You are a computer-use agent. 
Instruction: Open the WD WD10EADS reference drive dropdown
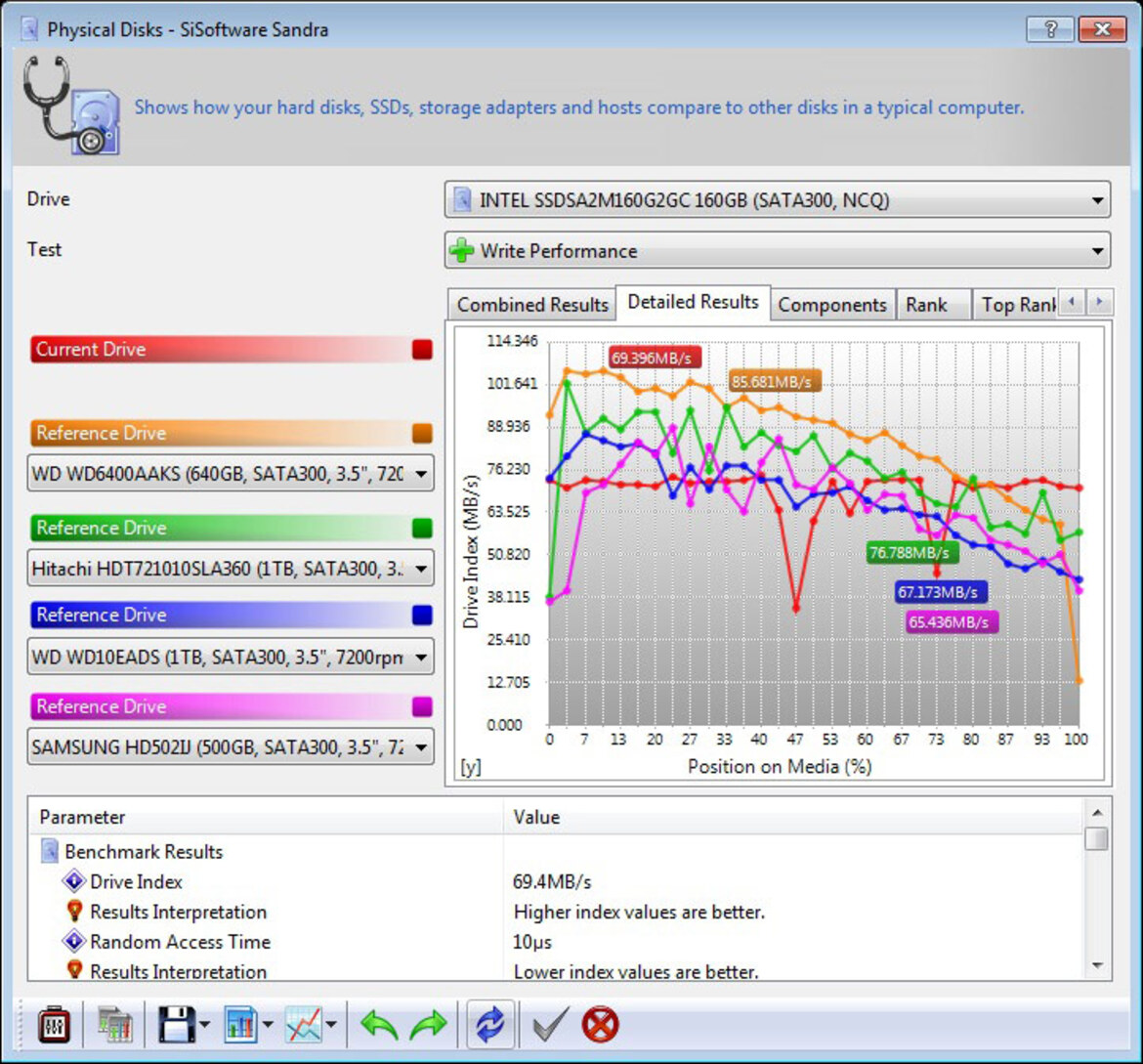pos(231,657)
